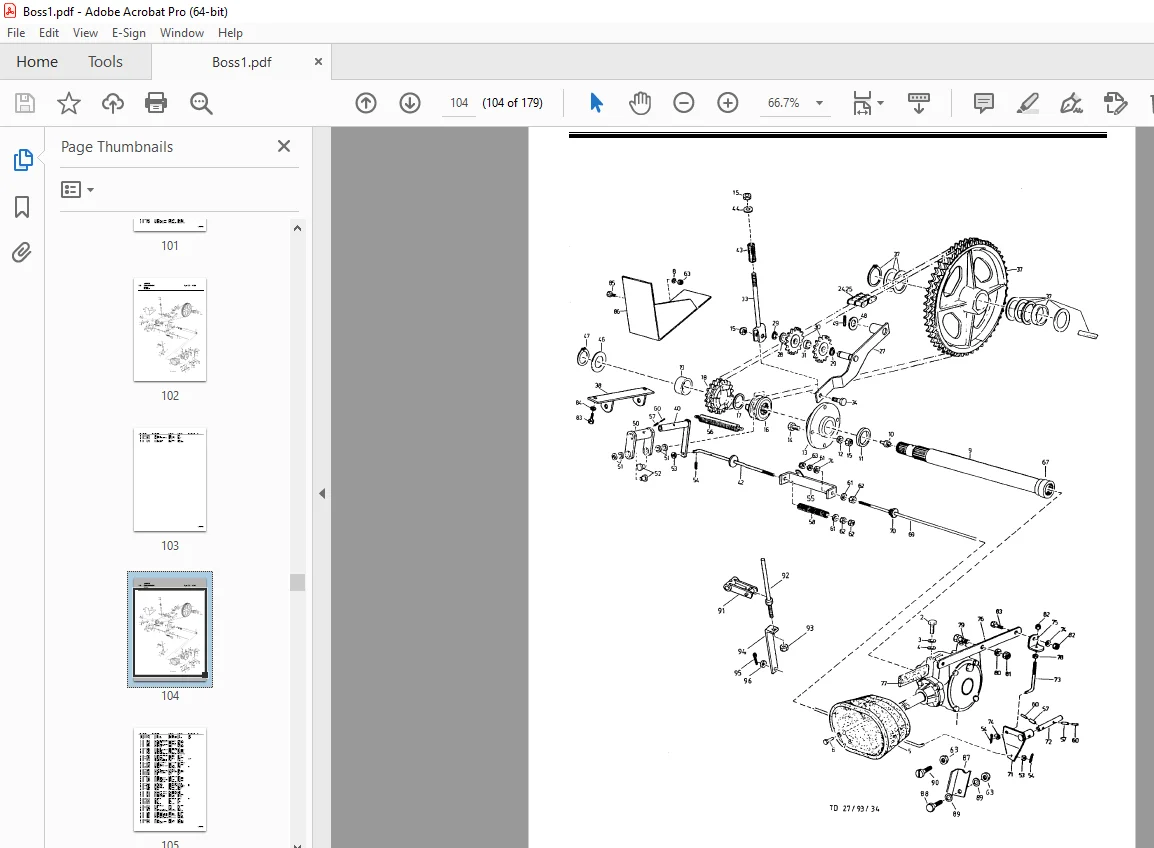This screenshot has width=1154, height=848.
Task: Select page 104 thumbnail
Action: [x=170, y=629]
